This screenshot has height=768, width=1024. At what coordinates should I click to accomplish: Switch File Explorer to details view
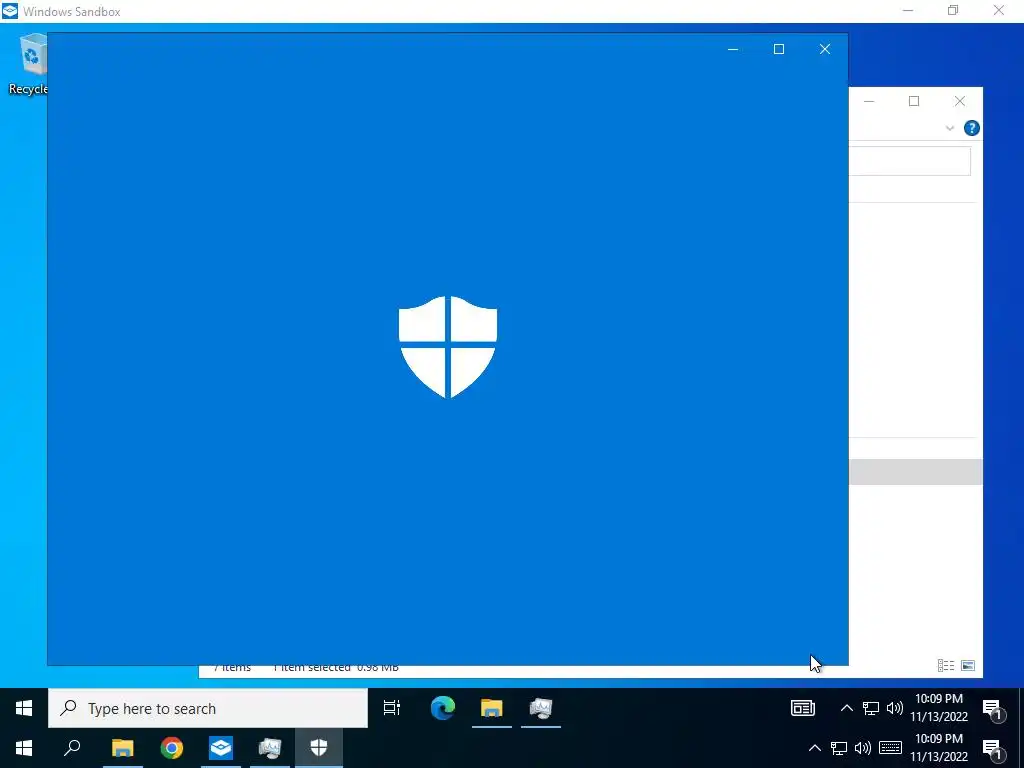[946, 665]
